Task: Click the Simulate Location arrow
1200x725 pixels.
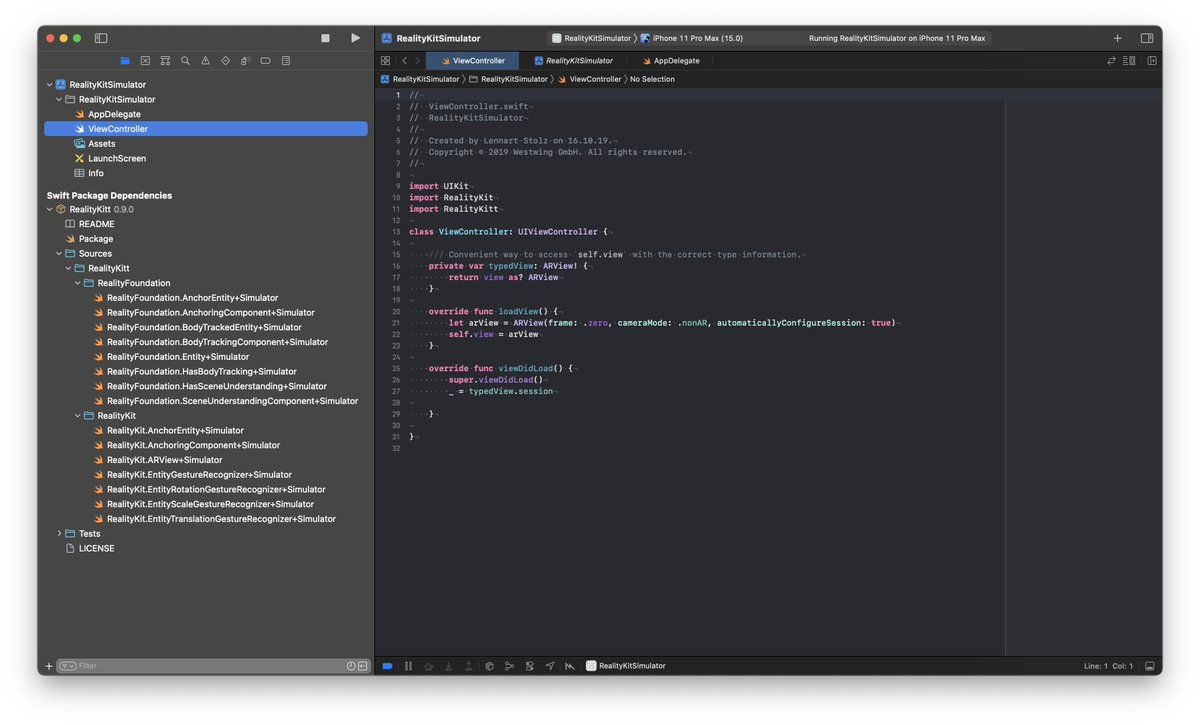Action: [549, 666]
